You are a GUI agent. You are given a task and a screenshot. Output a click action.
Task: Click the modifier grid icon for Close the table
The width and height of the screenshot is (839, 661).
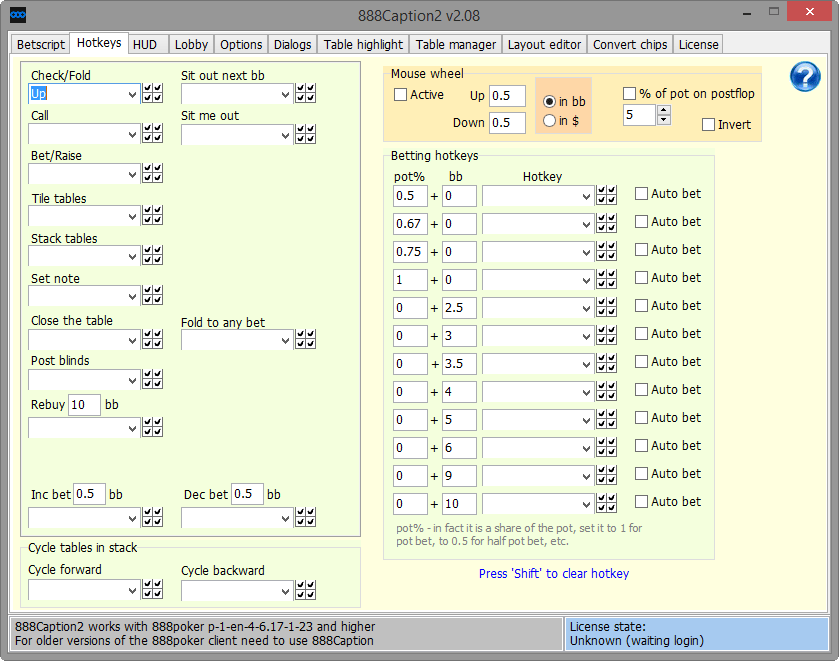point(152,339)
